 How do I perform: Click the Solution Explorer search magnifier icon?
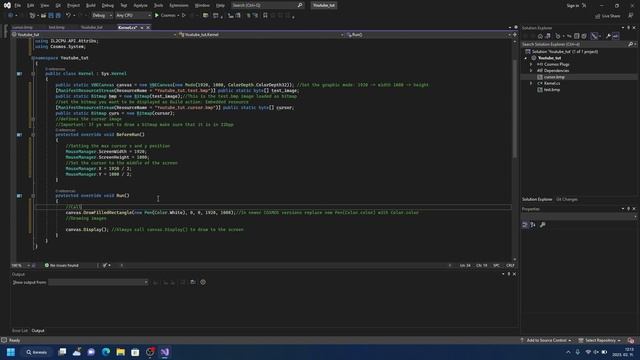[x=631, y=44]
